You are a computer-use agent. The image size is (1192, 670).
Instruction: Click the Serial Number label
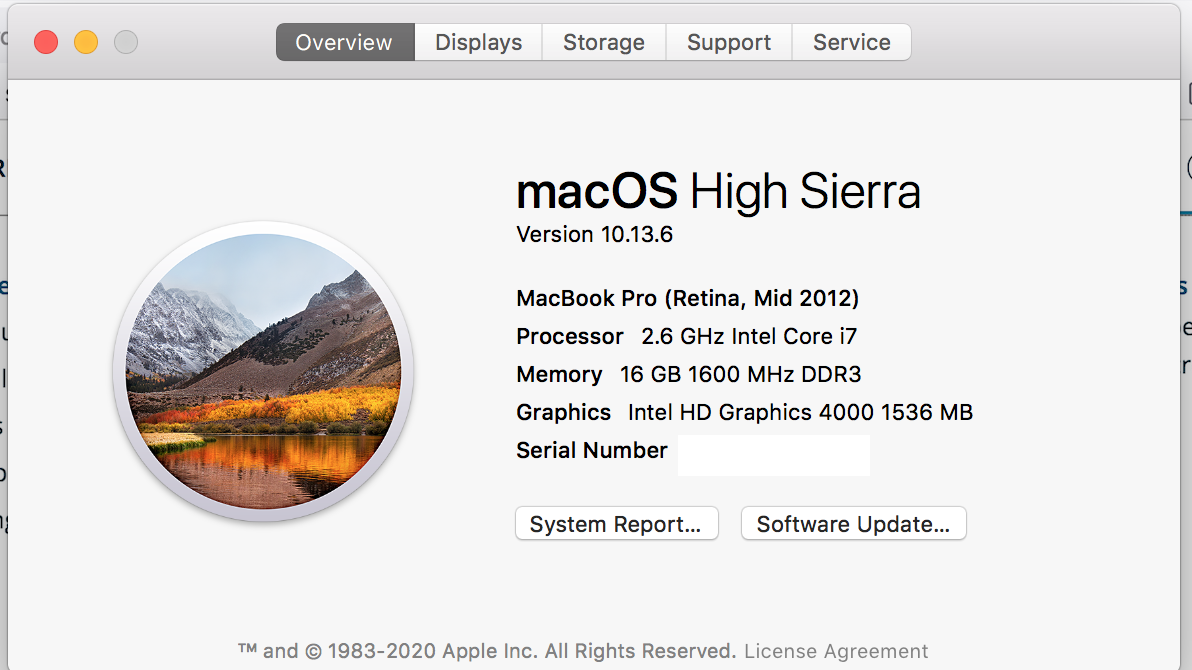coord(591,450)
